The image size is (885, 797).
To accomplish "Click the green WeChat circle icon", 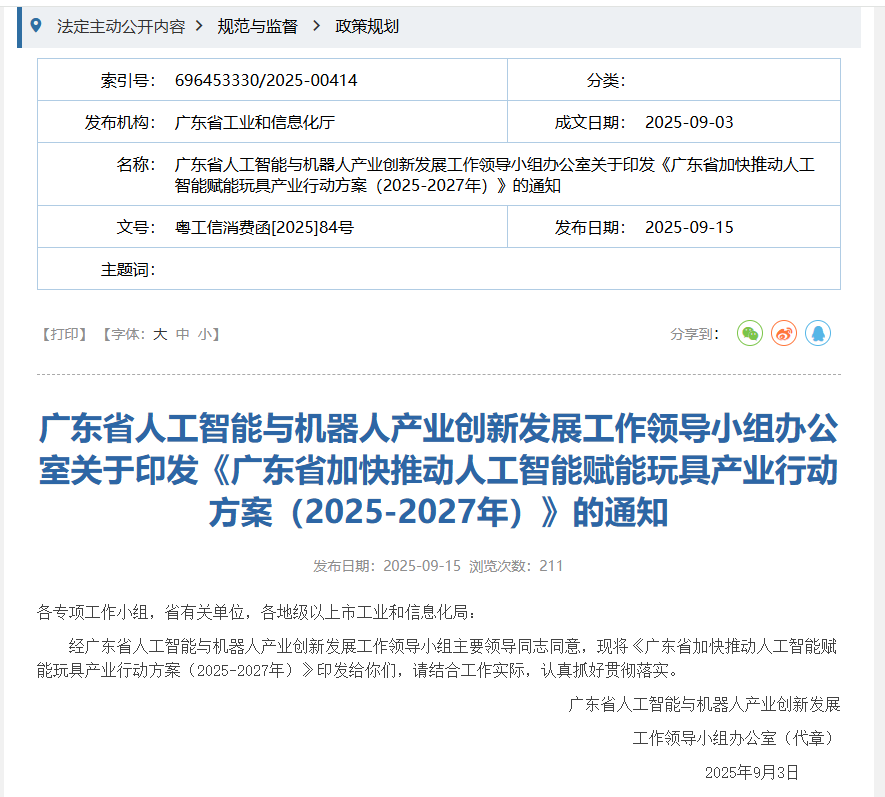I will point(749,333).
